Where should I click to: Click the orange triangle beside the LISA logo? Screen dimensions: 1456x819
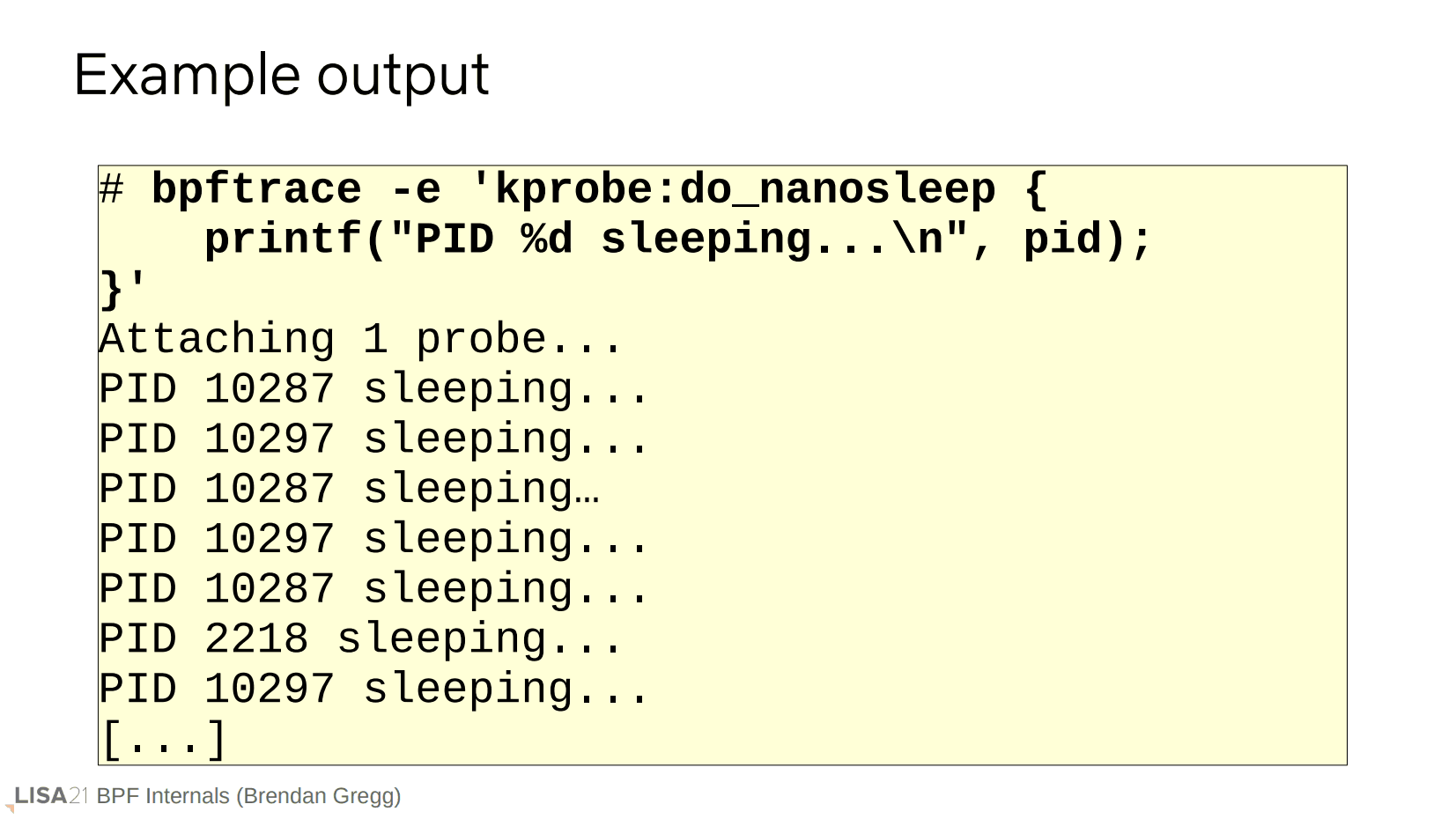click(10, 808)
